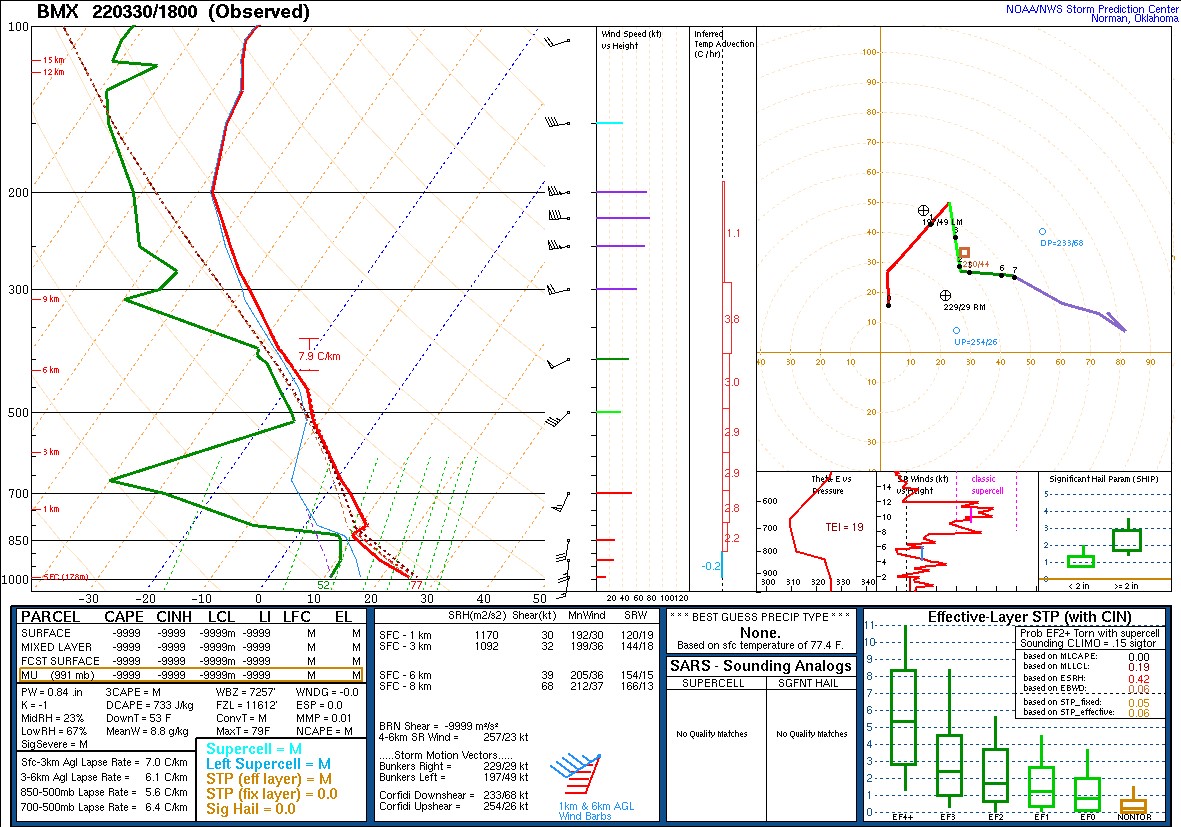This screenshot has width=1181, height=827.
Task: Click the 'CAPE' column header
Action: point(124,617)
